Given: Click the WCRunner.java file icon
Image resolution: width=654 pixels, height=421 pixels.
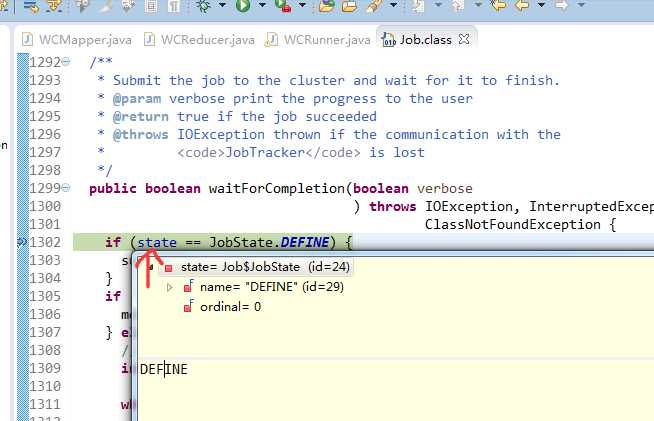Looking at the screenshot, I should click(x=272, y=40).
